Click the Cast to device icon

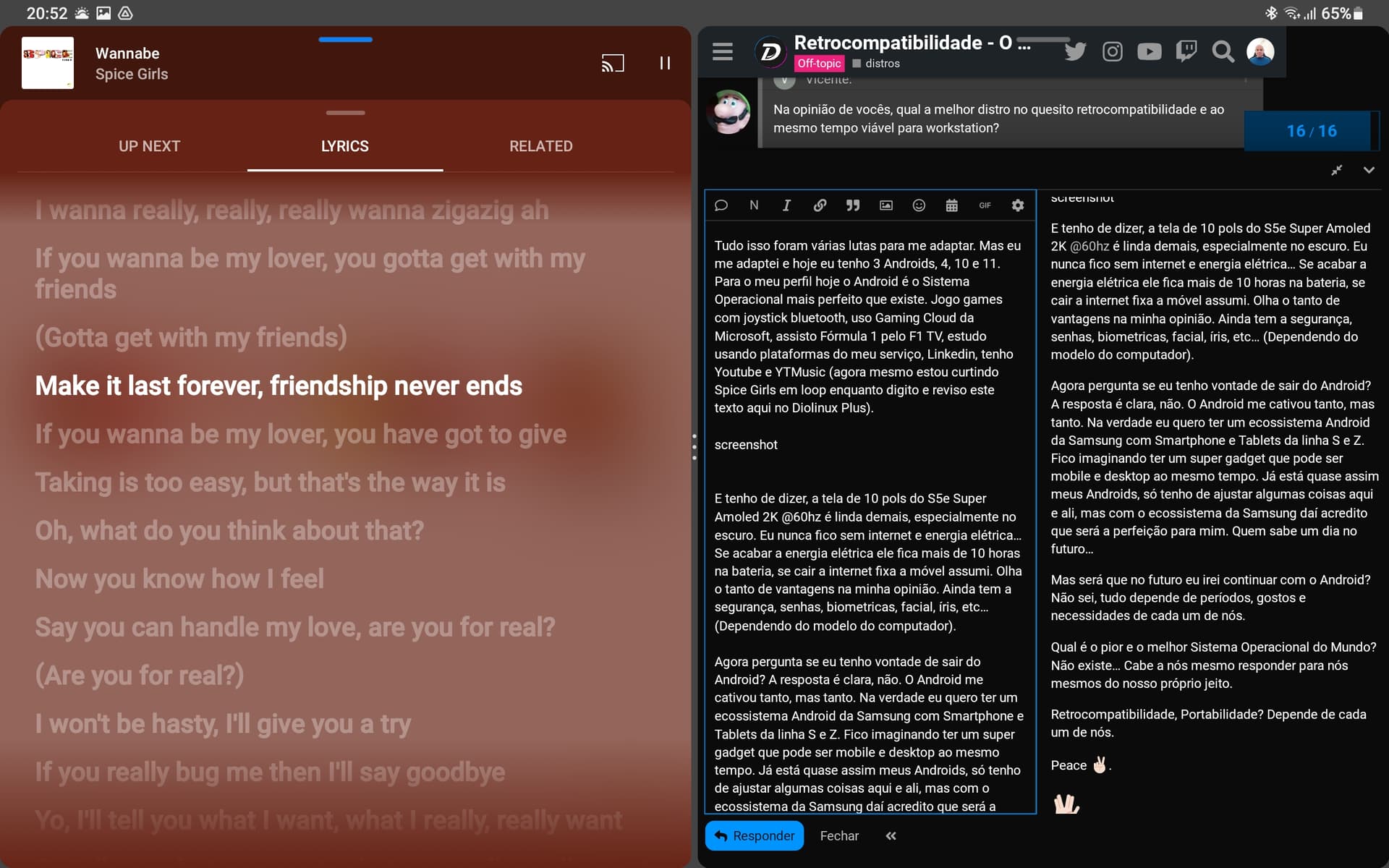tap(612, 64)
